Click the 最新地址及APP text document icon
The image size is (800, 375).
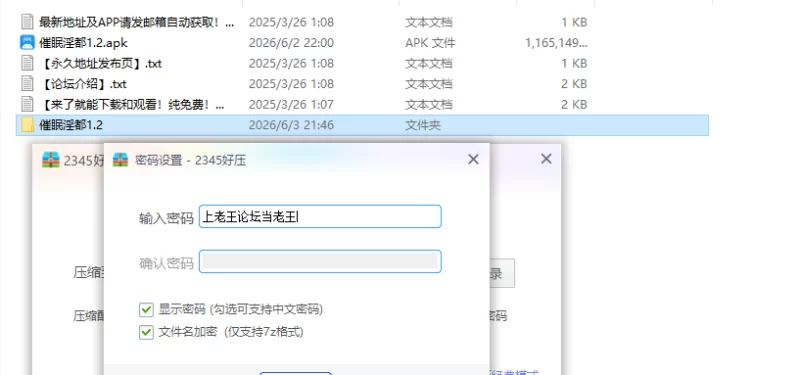tap(27, 22)
